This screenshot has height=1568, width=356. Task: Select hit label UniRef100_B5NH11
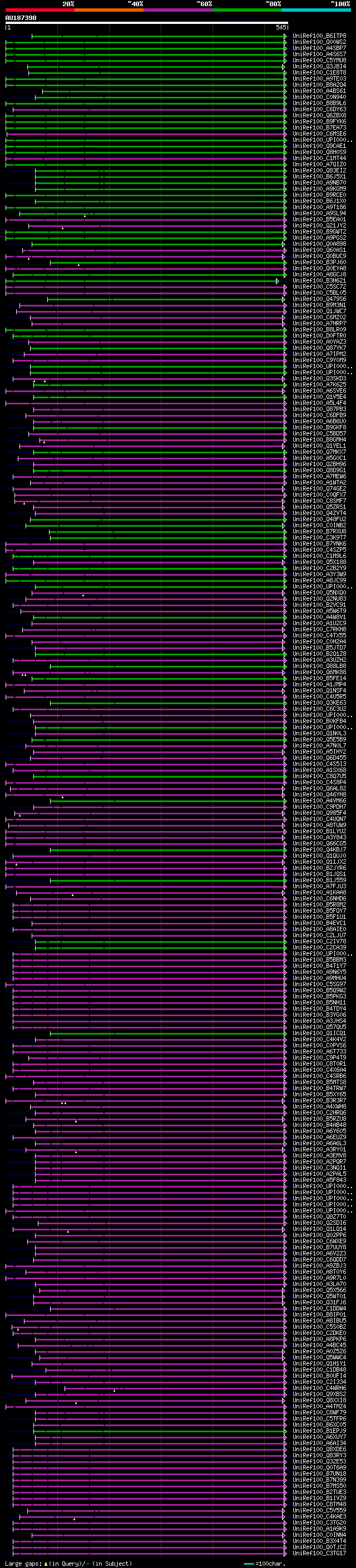click(x=319, y=1002)
